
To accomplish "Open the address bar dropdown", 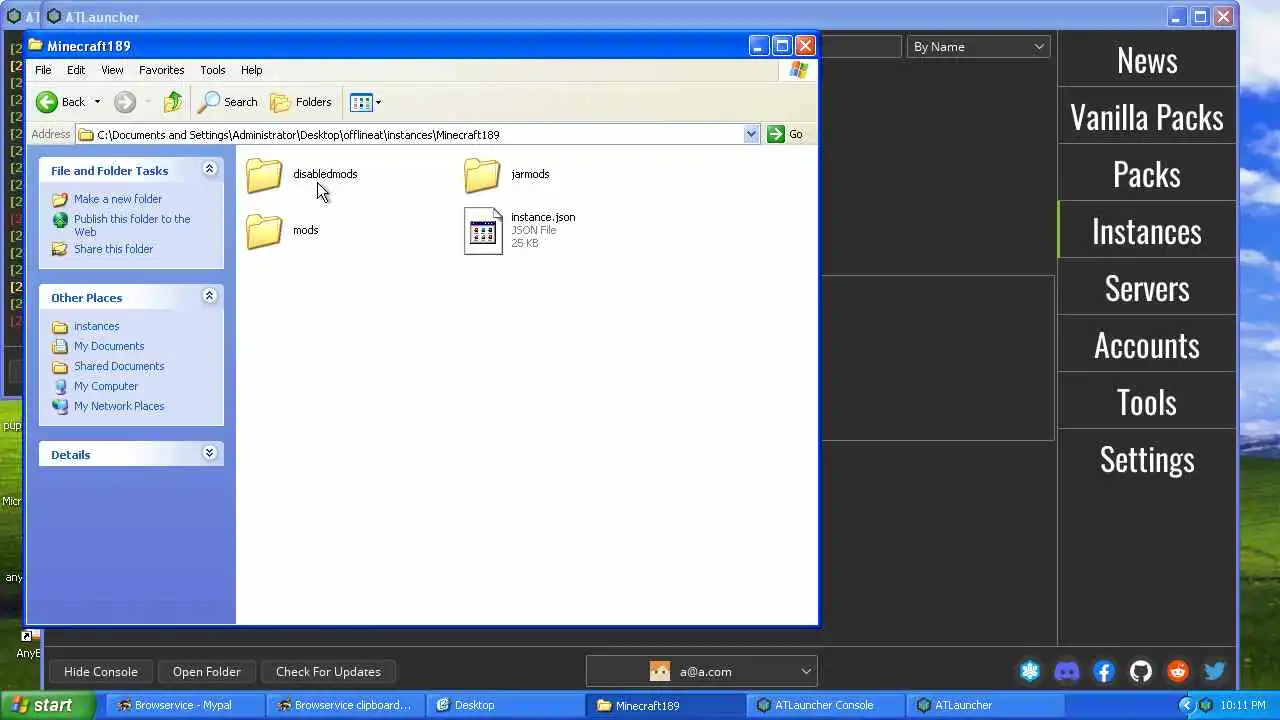I will pos(751,134).
